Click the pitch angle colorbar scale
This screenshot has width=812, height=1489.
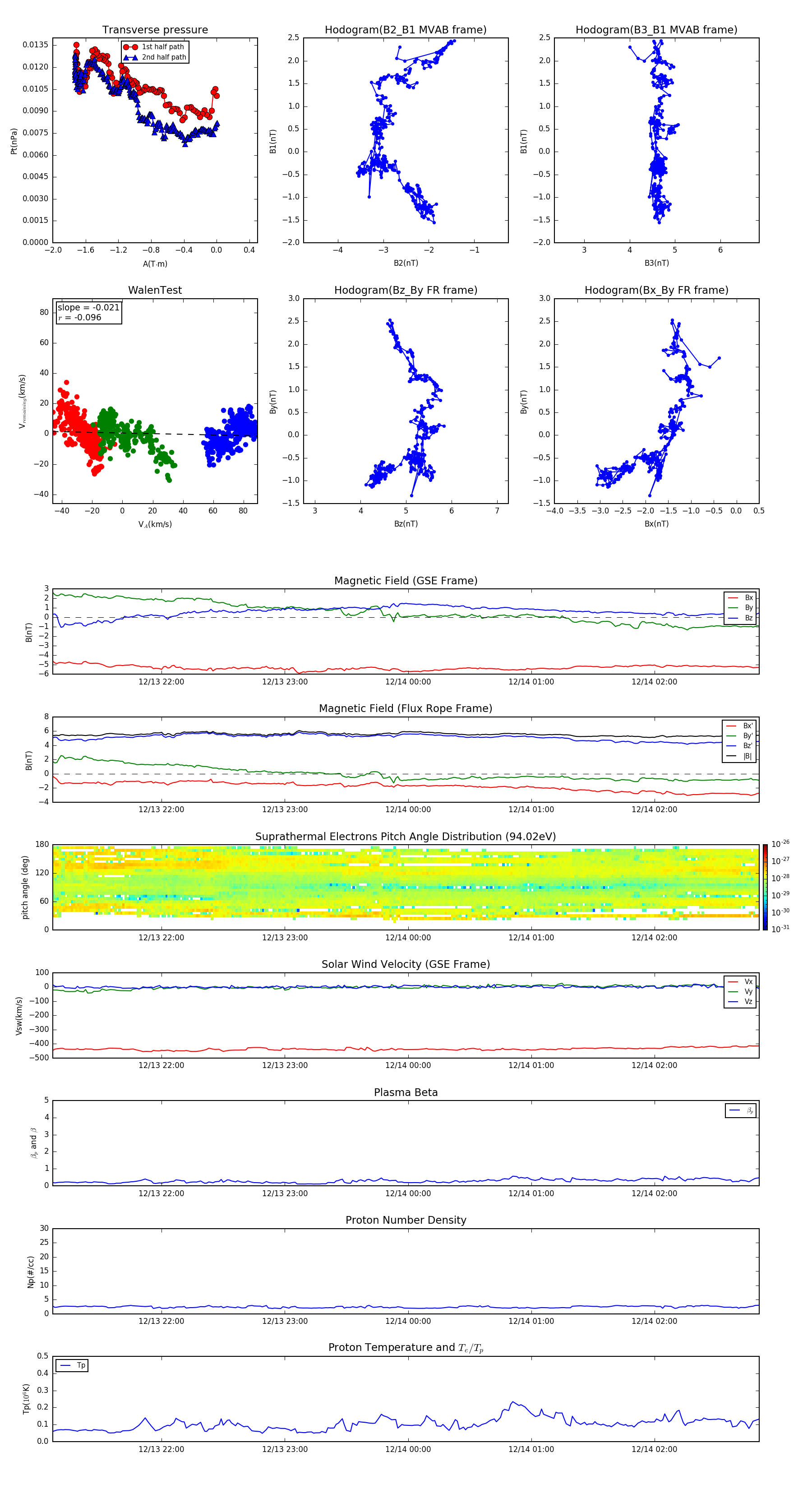click(765, 887)
